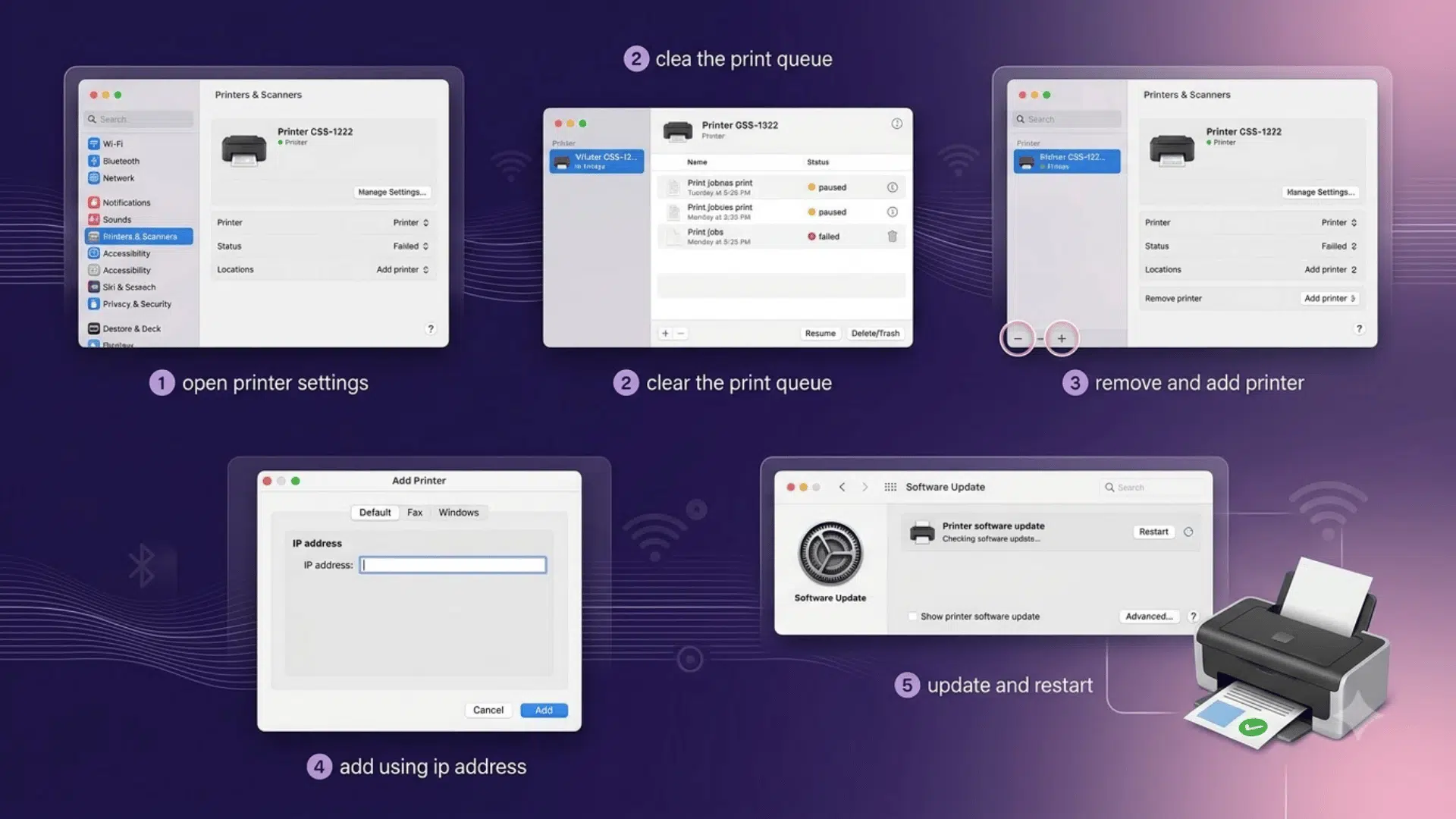Switch to the Windows tab in Add Printer
The image size is (1456, 819).
[459, 513]
